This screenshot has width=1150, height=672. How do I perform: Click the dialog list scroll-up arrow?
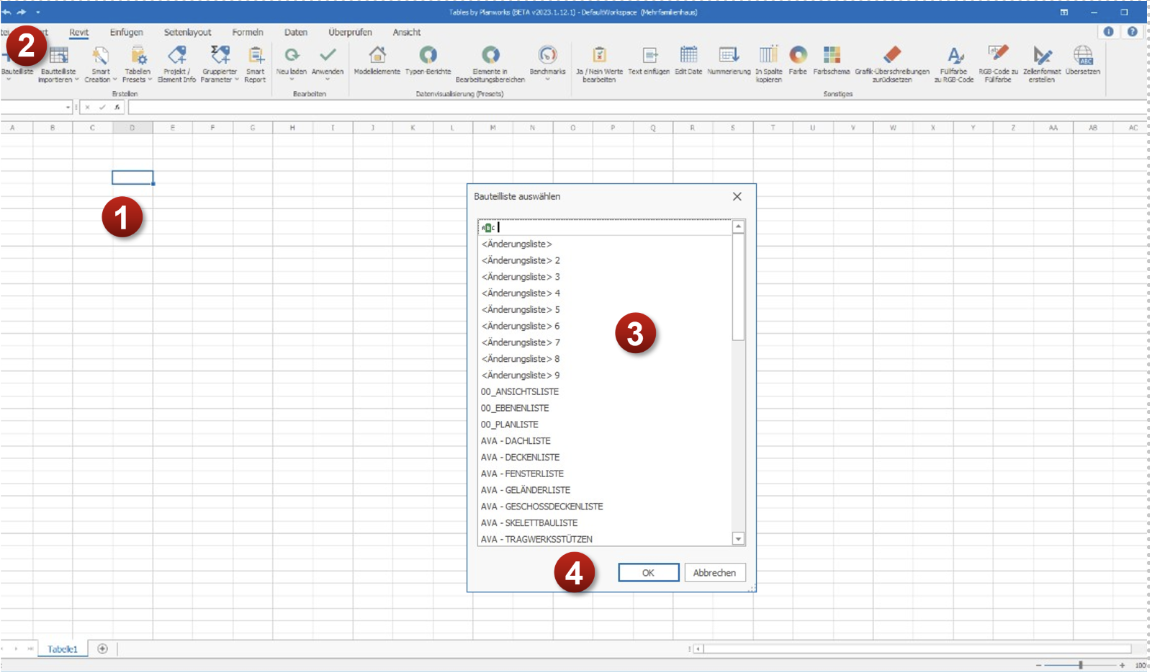(x=738, y=226)
